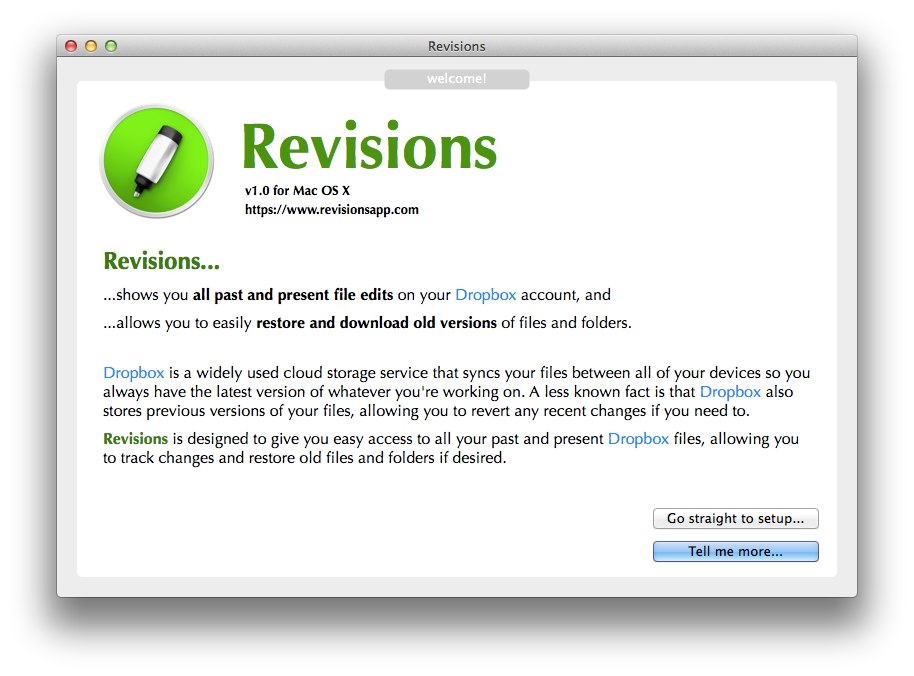Click the green 'Revisions' word in last paragraph
Image resolution: width=914 pixels, height=676 pixels.
coord(135,439)
